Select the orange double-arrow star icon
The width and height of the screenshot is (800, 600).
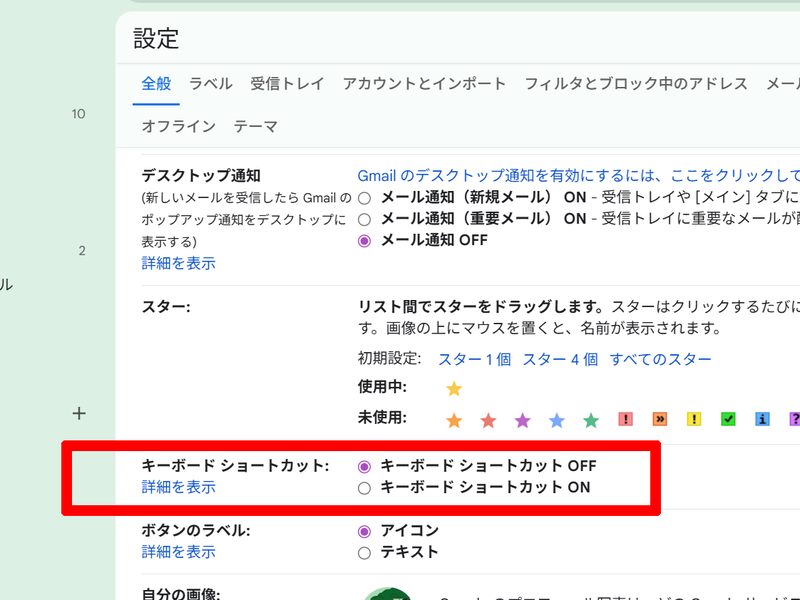coord(659,420)
